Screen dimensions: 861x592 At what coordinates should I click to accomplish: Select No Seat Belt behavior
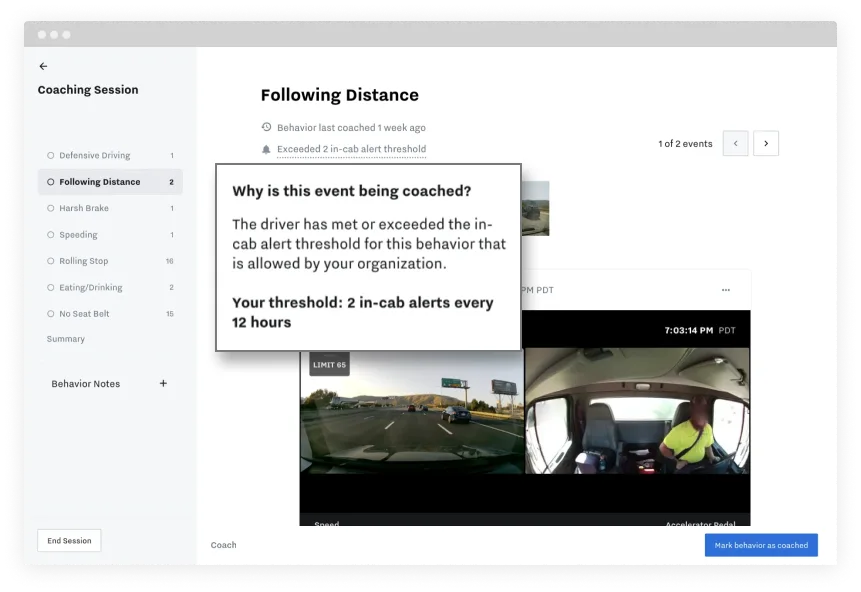110,314
